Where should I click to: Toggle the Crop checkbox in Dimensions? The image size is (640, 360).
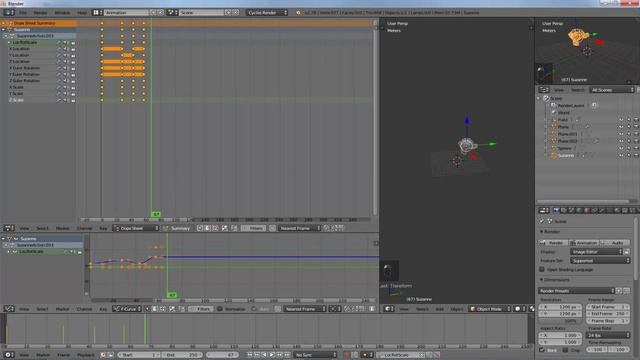[565, 350]
